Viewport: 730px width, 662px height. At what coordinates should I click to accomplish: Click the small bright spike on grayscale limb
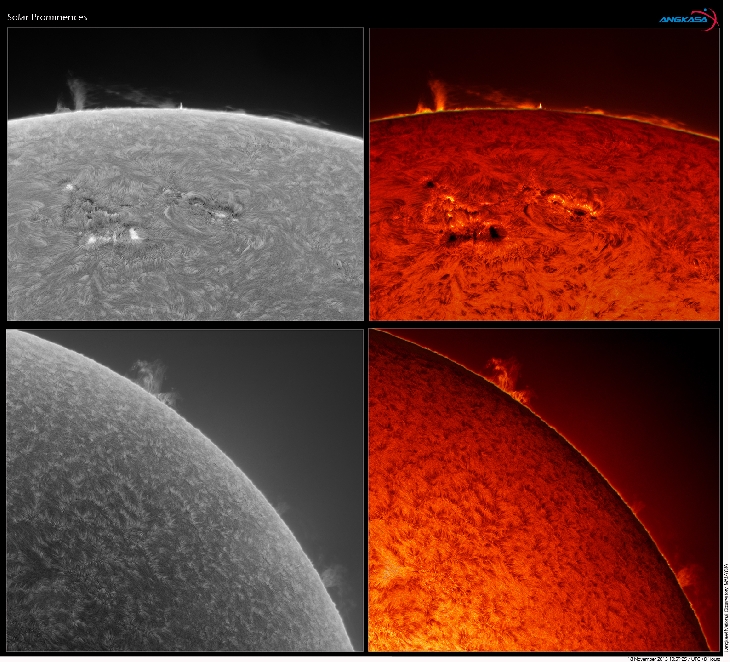[180, 104]
